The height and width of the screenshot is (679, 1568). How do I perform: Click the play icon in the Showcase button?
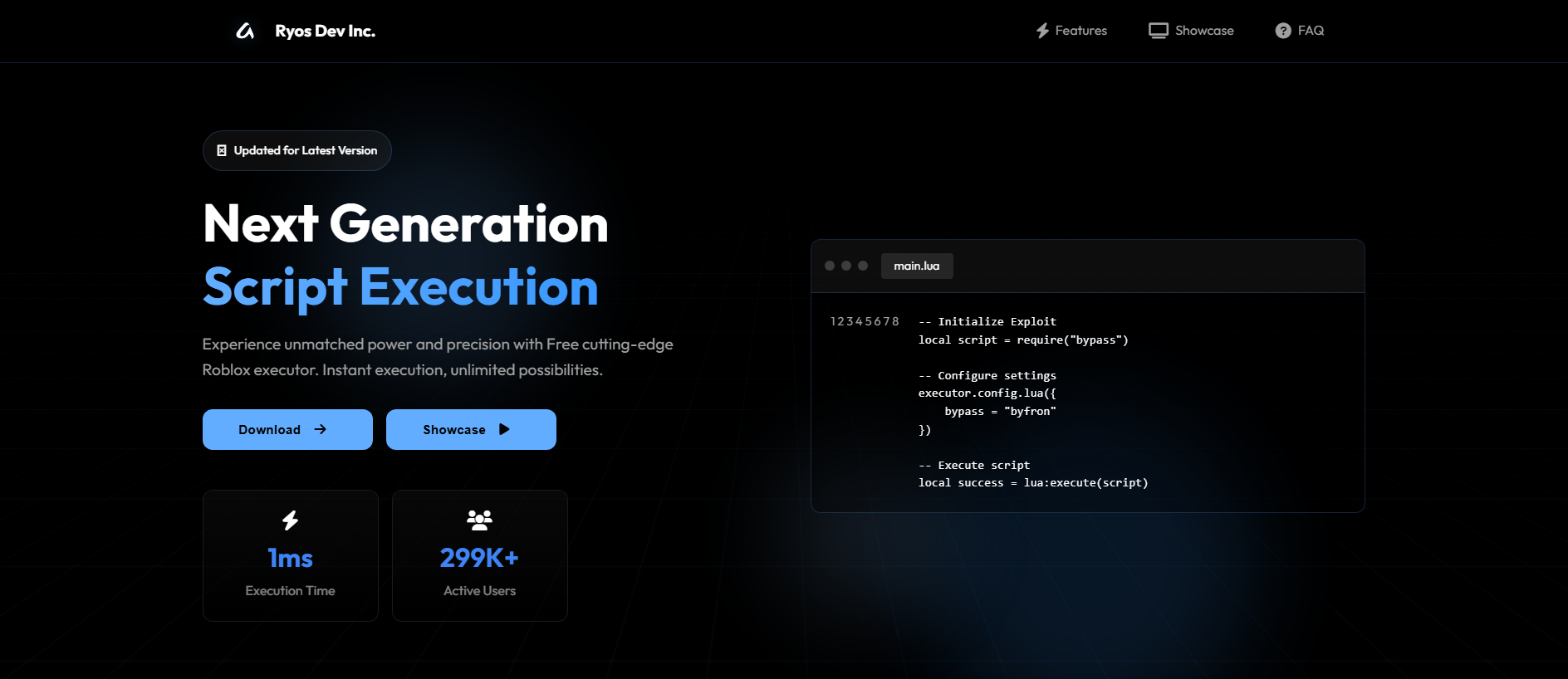pyautogui.click(x=504, y=429)
